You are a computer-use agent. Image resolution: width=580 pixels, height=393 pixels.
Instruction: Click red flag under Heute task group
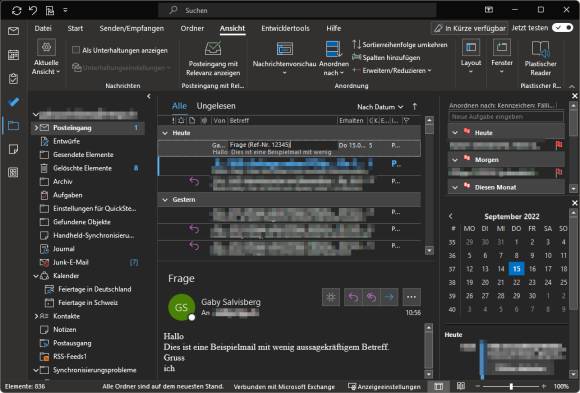click(559, 145)
